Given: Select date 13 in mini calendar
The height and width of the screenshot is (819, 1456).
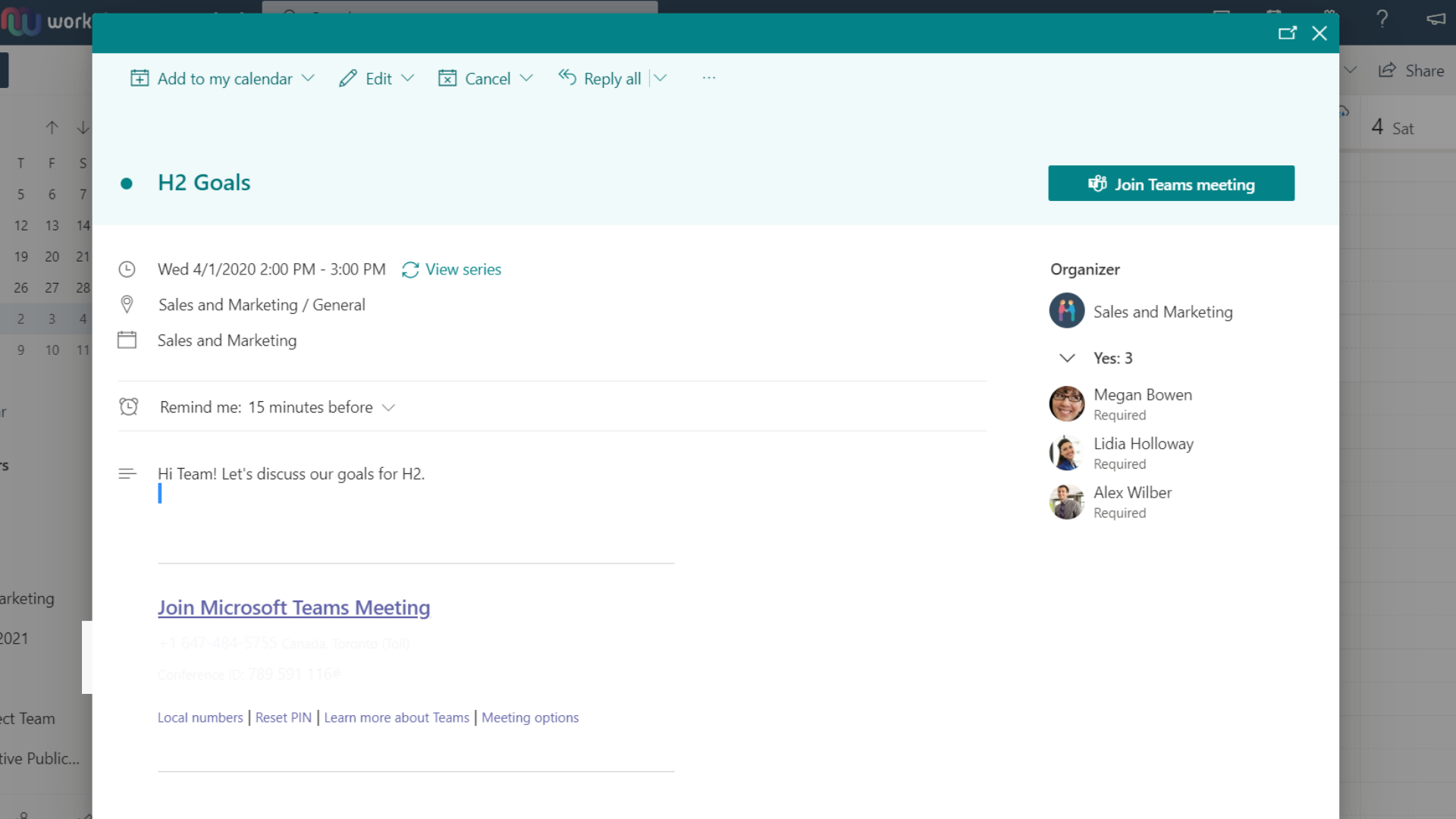Looking at the screenshot, I should [52, 225].
